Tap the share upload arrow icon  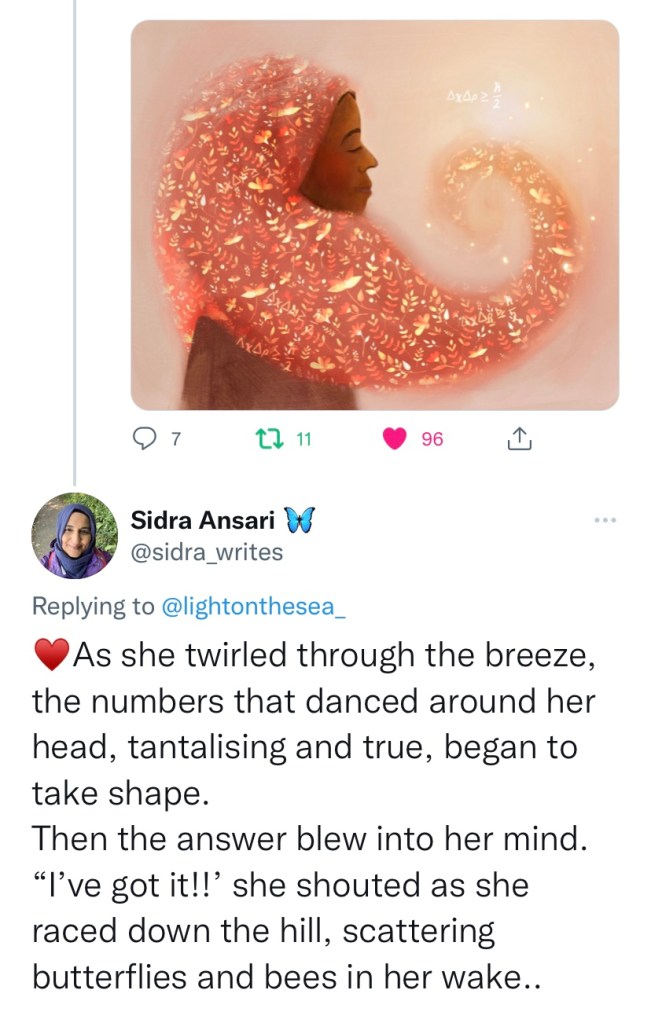(x=518, y=437)
